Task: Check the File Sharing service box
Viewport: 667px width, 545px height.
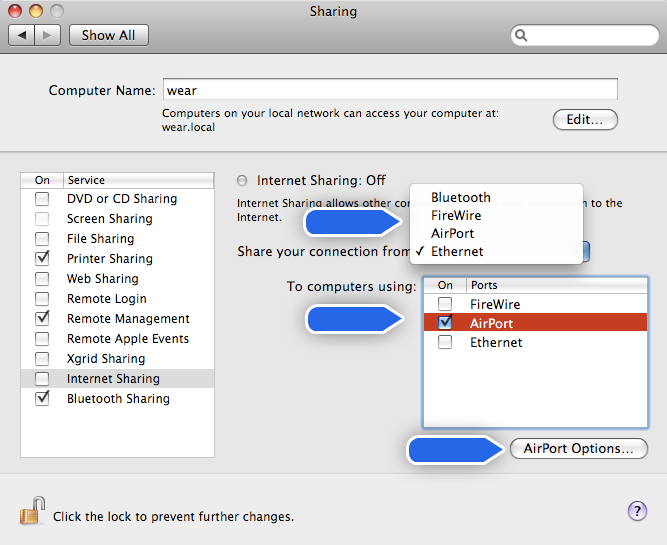Action: (x=42, y=239)
